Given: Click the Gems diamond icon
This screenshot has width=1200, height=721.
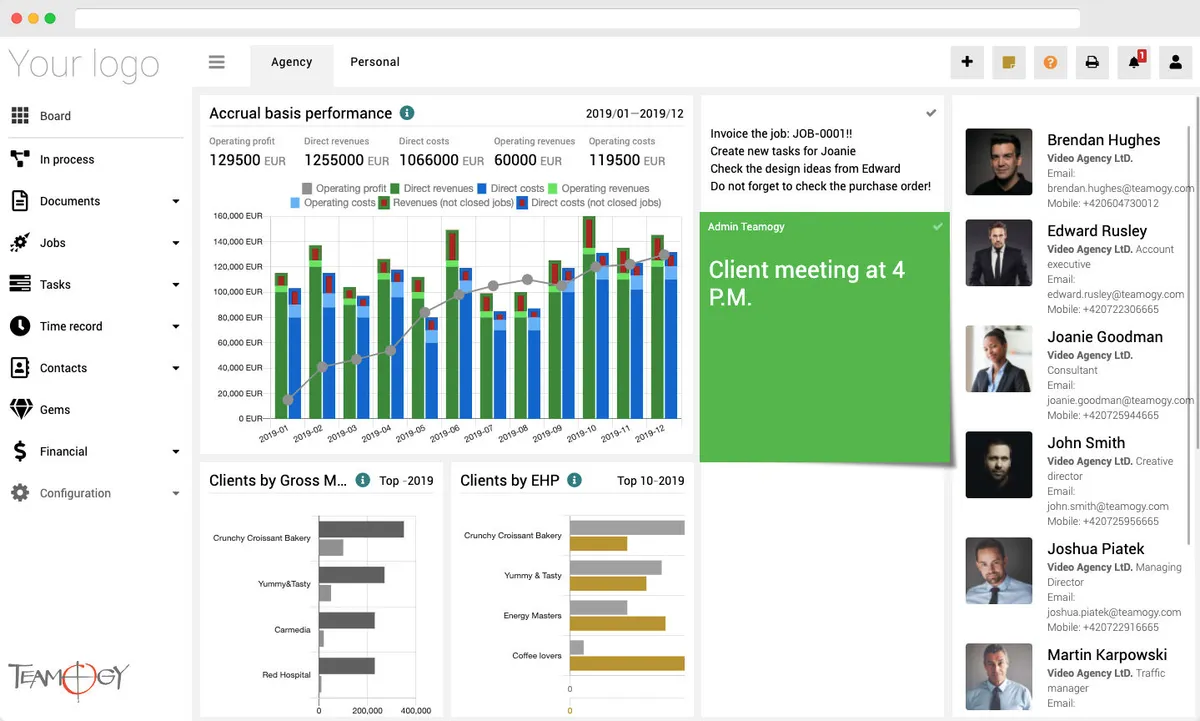Looking at the screenshot, I should [20, 409].
